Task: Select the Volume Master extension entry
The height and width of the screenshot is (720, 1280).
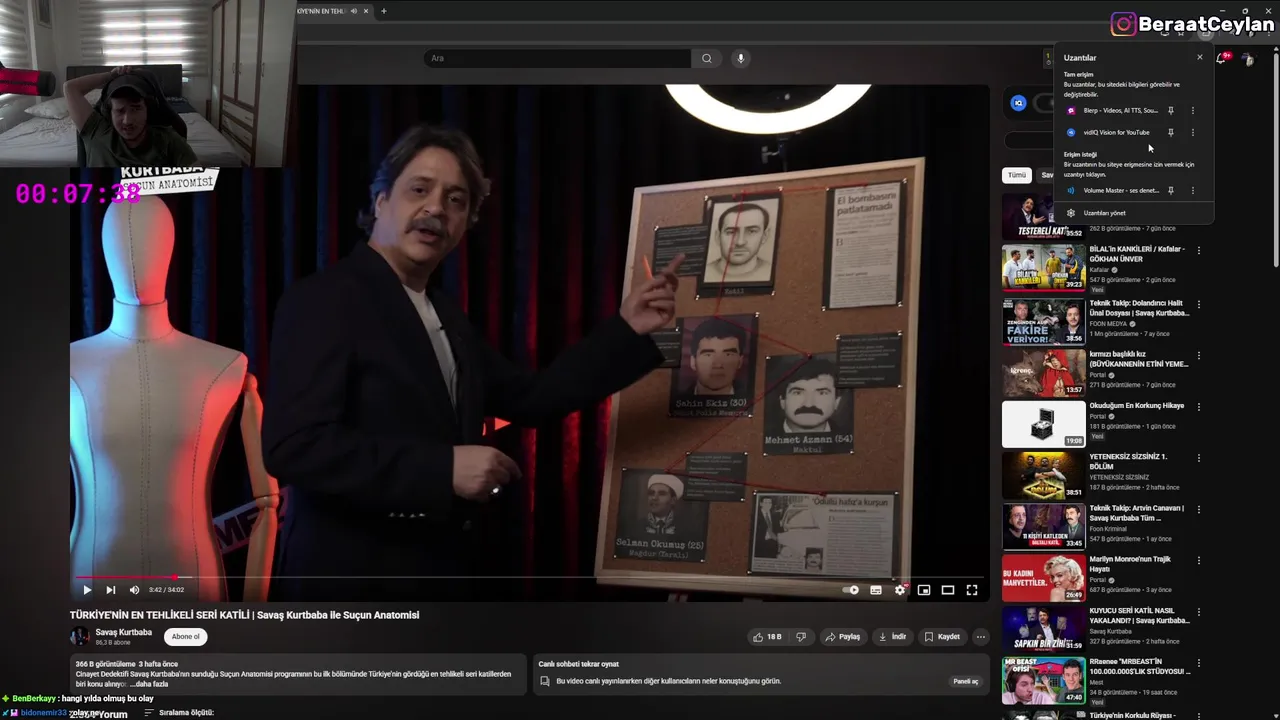Action: 1114,190
